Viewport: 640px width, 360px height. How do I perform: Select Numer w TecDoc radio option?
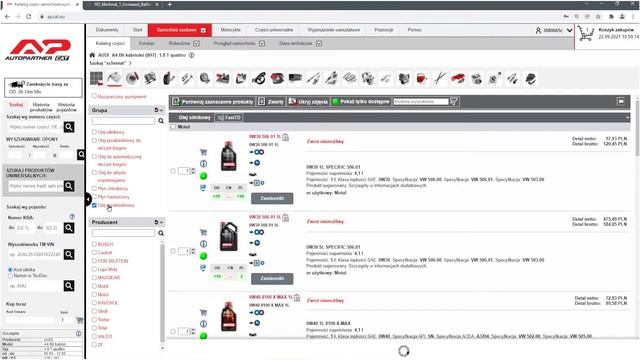coord(11,276)
